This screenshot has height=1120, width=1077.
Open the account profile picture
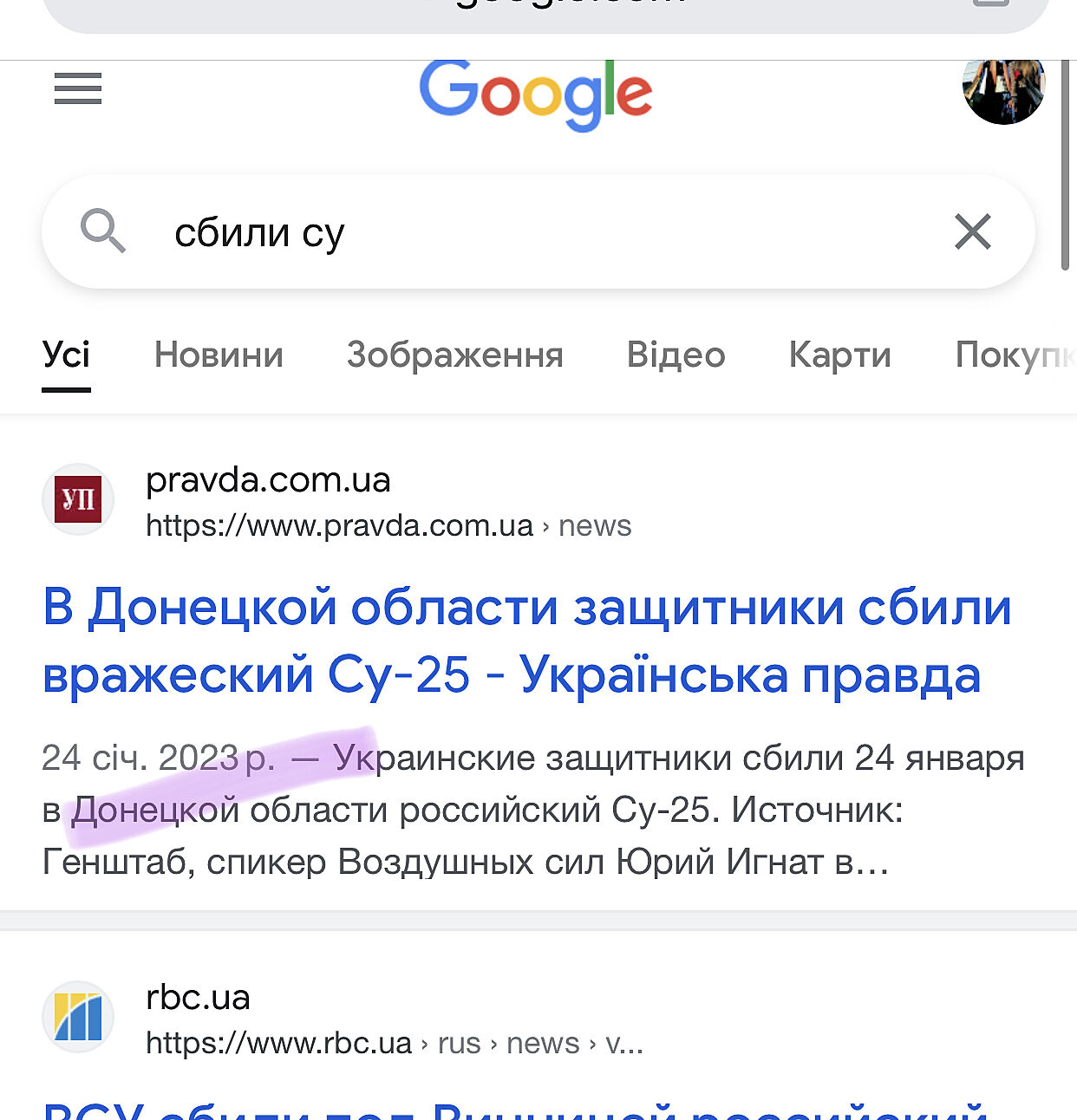[1003, 88]
